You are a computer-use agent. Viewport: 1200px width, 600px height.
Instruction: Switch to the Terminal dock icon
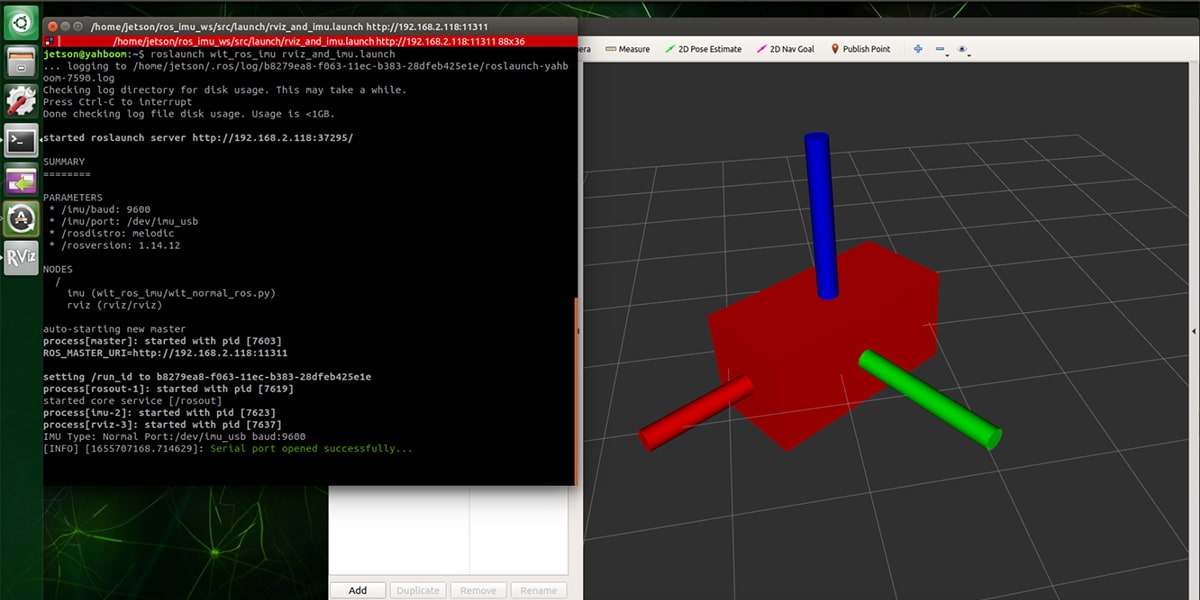[22, 140]
